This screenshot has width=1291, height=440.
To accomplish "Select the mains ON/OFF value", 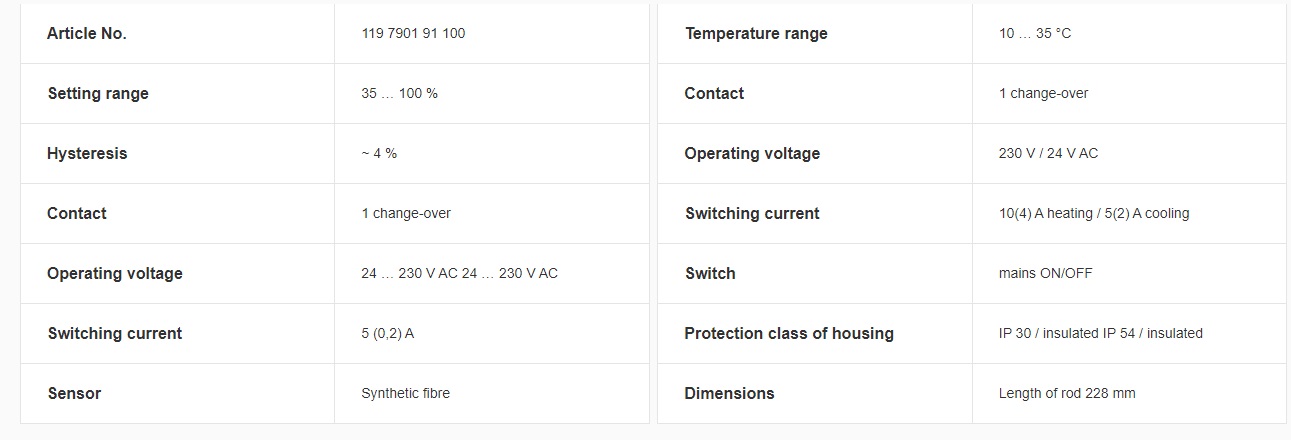I will (x=1046, y=273).
